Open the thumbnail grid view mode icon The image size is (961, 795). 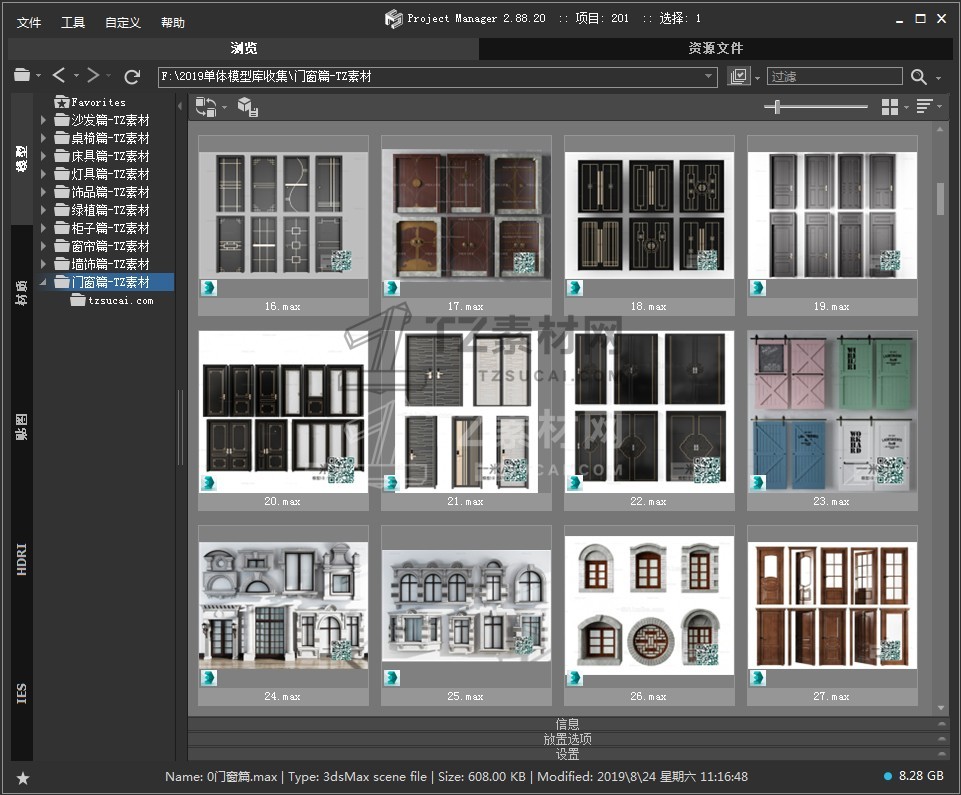tap(889, 107)
